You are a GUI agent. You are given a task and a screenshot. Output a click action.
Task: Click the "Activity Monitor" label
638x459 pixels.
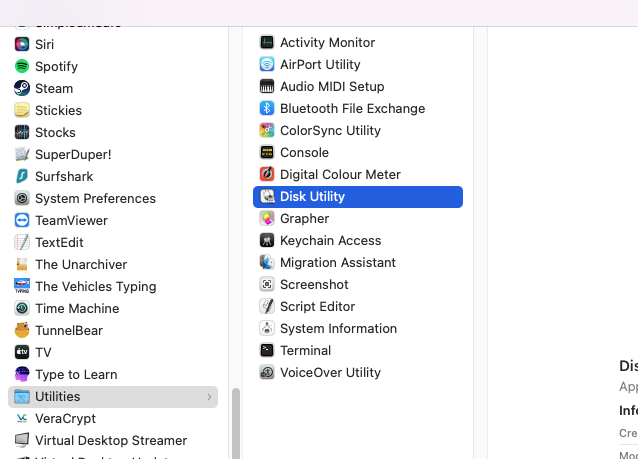click(328, 42)
